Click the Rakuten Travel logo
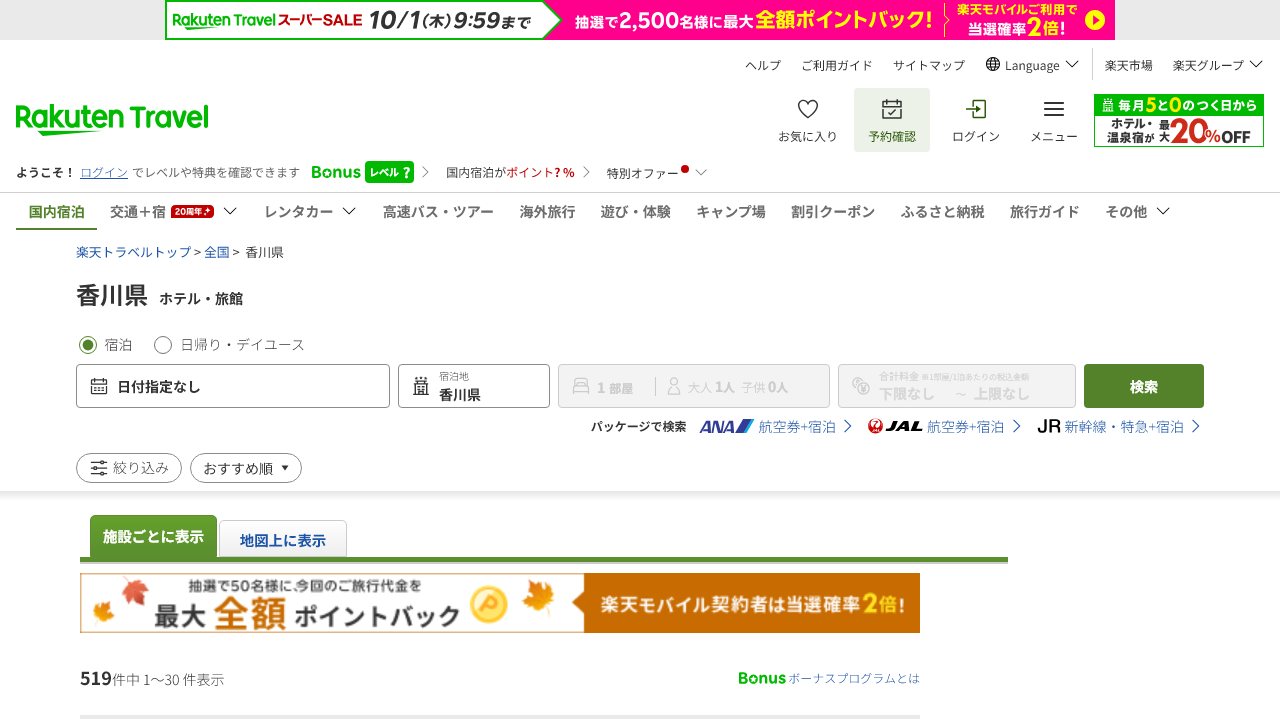1280x720 pixels. [112, 119]
